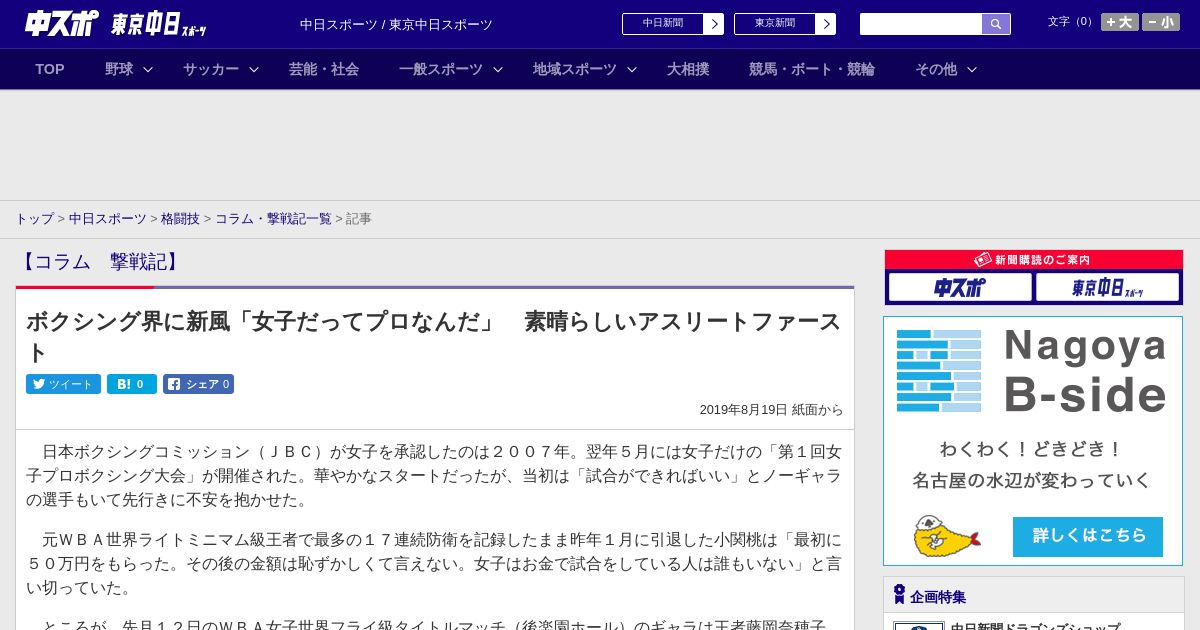This screenshot has width=1200, height=630.
Task: Click the 2019年8月19日 紙面から date text
Action: [x=771, y=410]
